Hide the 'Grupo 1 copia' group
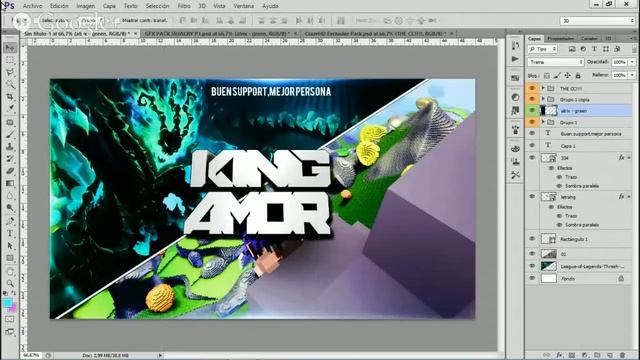Screen dimensions: 640x360 (x=532, y=99)
